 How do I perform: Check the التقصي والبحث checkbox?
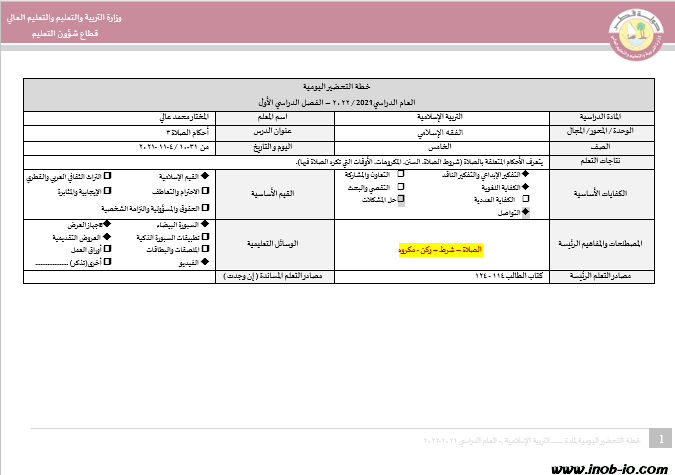pos(401,187)
